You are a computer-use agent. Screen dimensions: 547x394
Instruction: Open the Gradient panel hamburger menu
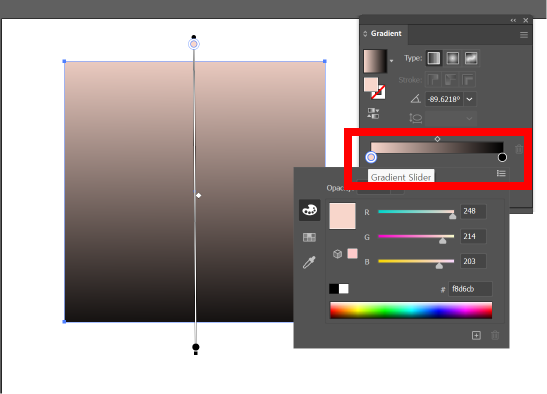click(524, 35)
